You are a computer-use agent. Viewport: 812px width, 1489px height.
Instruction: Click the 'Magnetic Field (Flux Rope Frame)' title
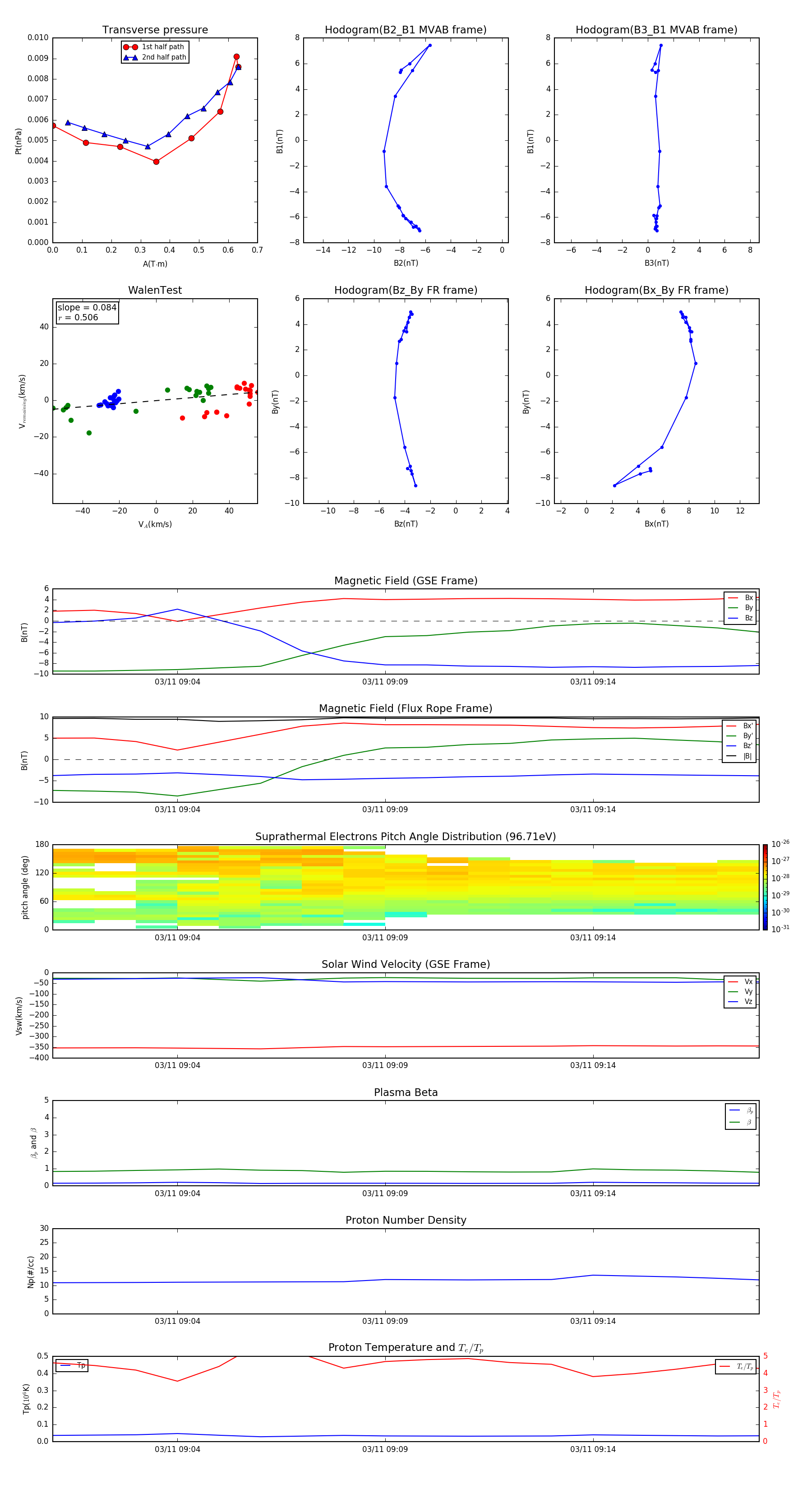click(406, 709)
